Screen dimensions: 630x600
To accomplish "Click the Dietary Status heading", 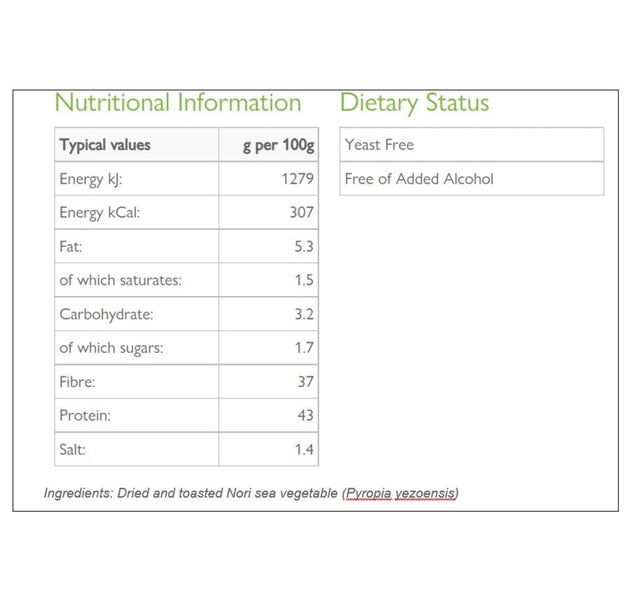I will pos(414,103).
